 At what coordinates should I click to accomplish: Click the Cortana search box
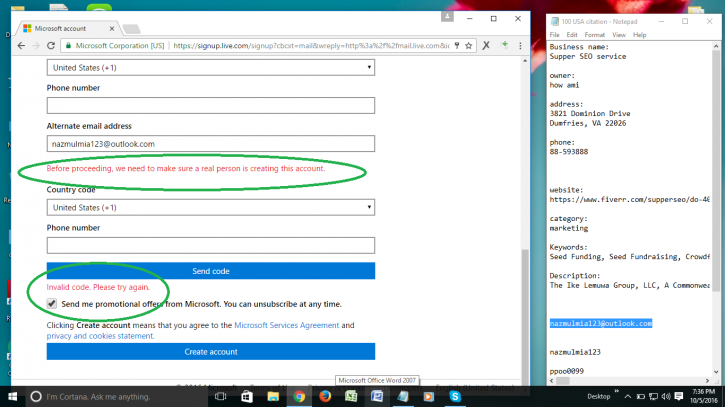(116, 397)
